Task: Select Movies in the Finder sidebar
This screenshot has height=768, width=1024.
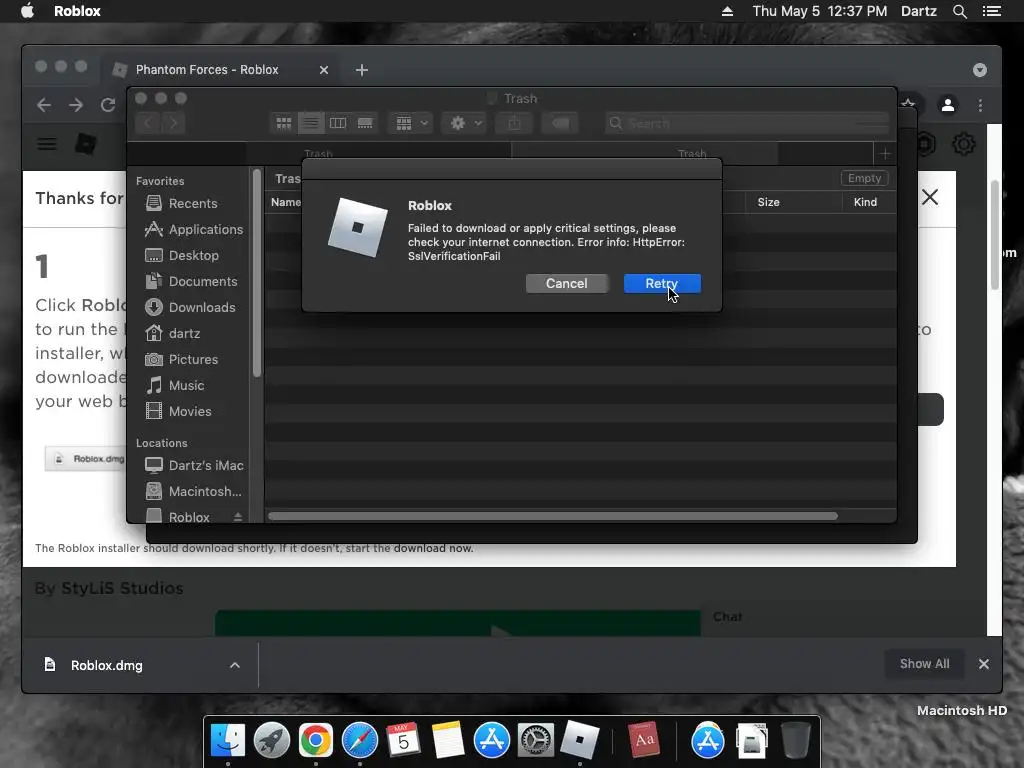Action: tap(178, 411)
